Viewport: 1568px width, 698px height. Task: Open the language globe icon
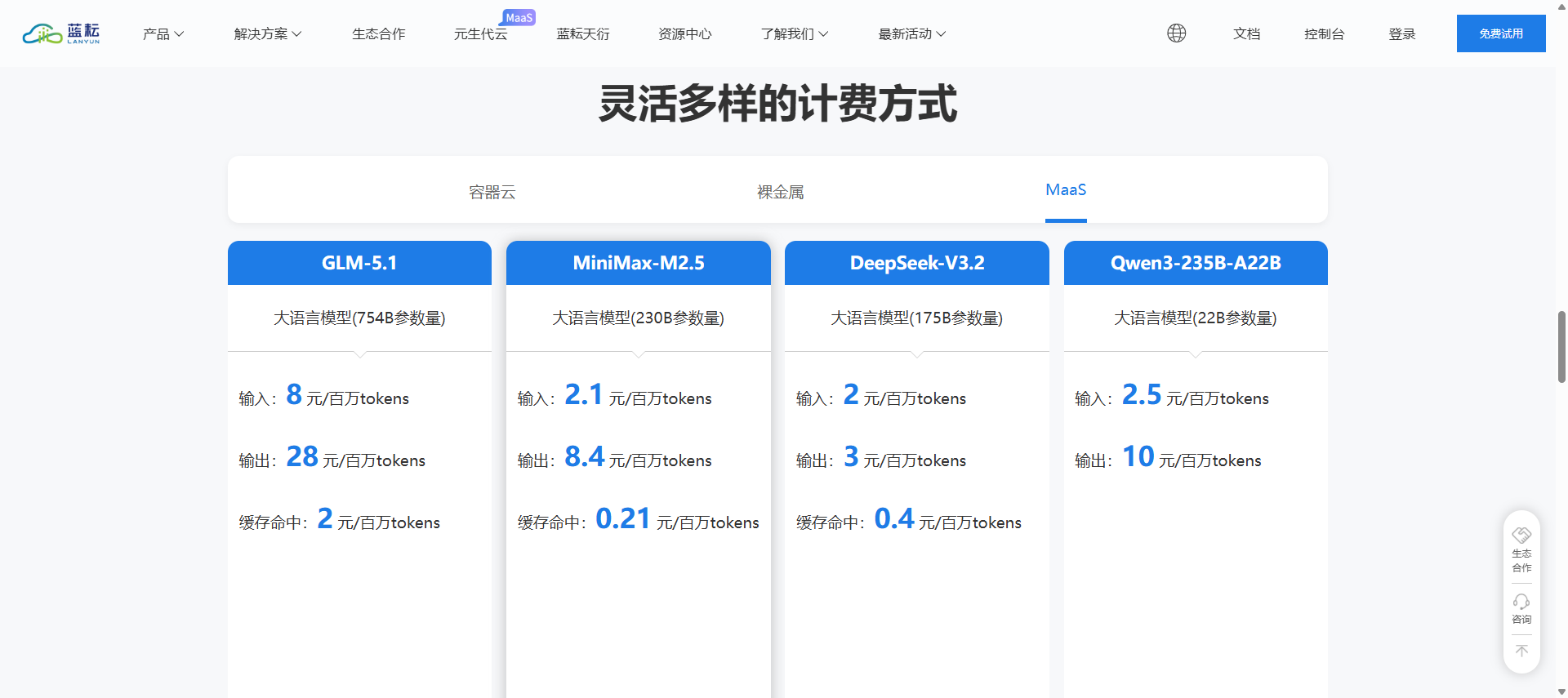pos(1176,33)
